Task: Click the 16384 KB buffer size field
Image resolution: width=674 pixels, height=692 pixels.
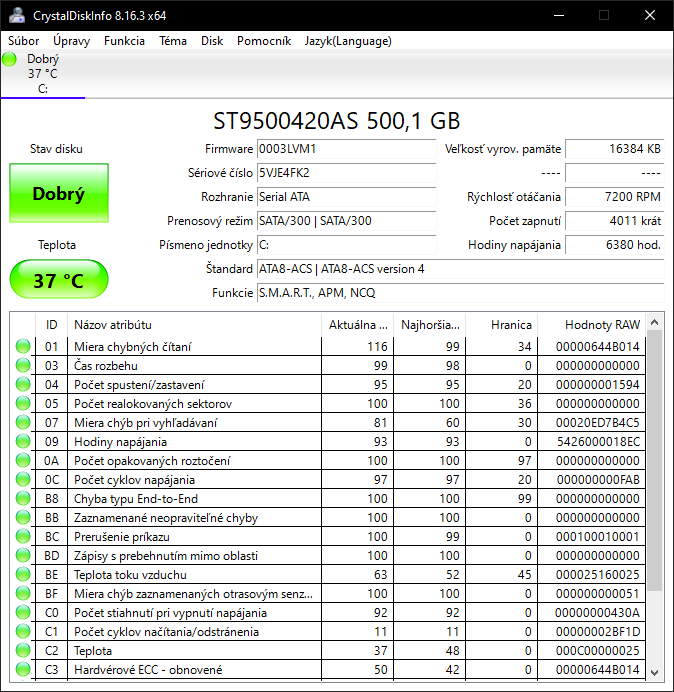Action: tap(614, 149)
